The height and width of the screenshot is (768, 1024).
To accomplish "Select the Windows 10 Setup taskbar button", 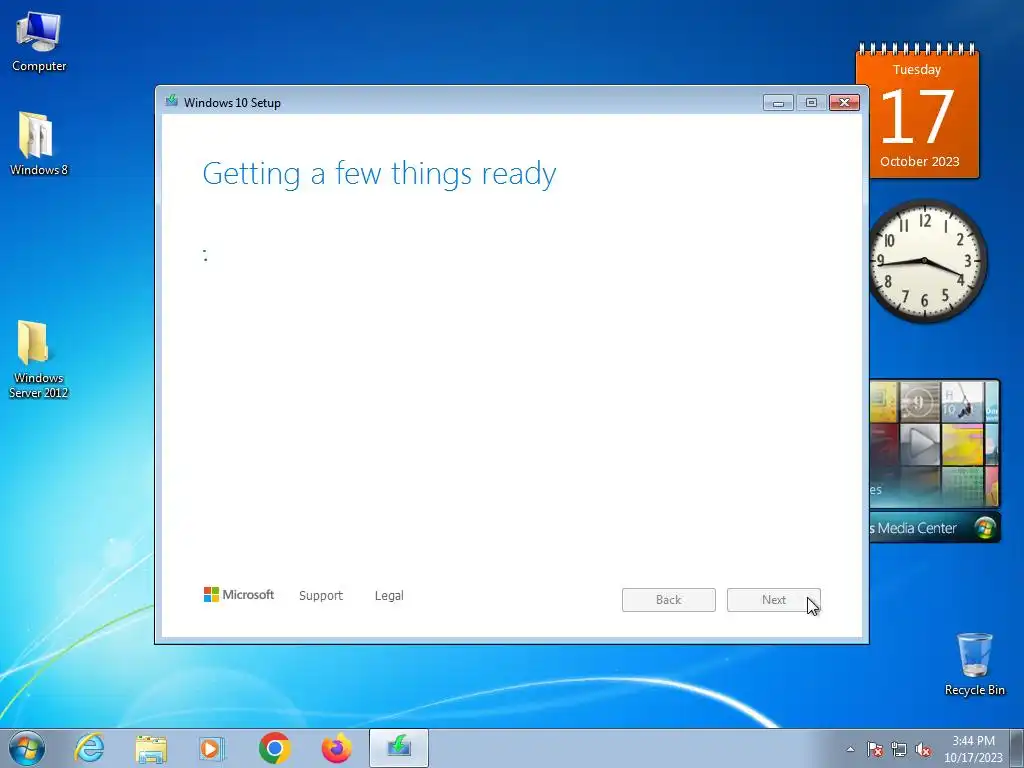I will pyautogui.click(x=399, y=748).
